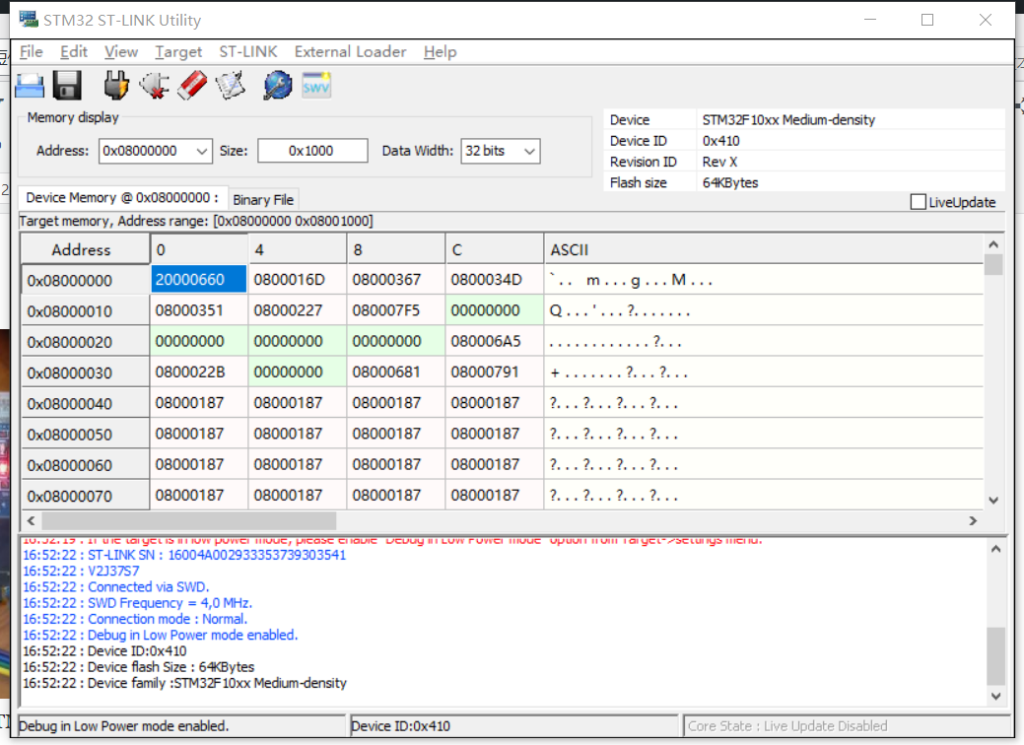This screenshot has width=1024, height=745.
Task: Select memory cell 08000351
Action: (x=199, y=310)
